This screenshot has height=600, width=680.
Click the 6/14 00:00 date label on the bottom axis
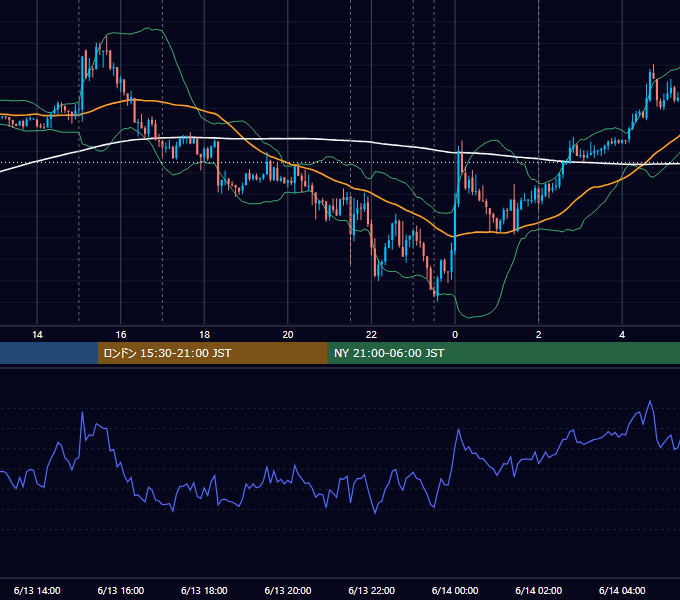pos(455,590)
